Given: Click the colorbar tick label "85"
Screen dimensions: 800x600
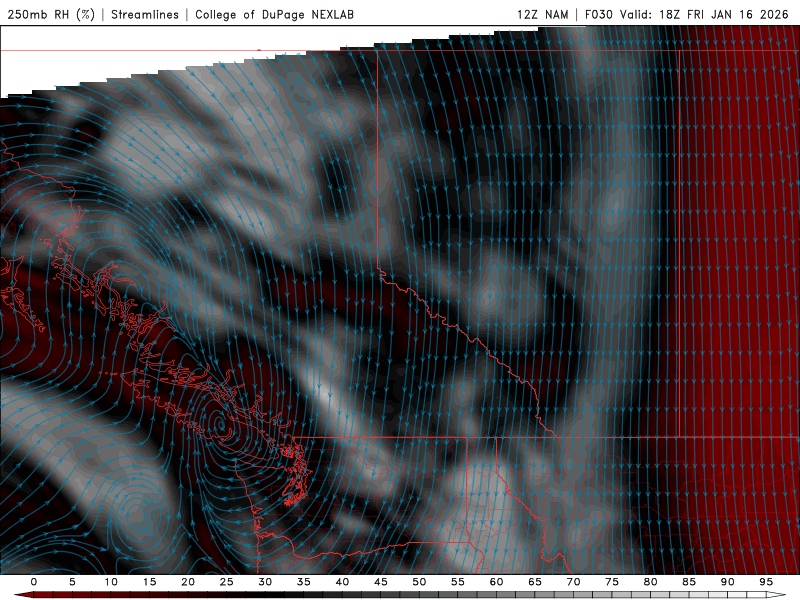Looking at the screenshot, I should click(689, 582).
